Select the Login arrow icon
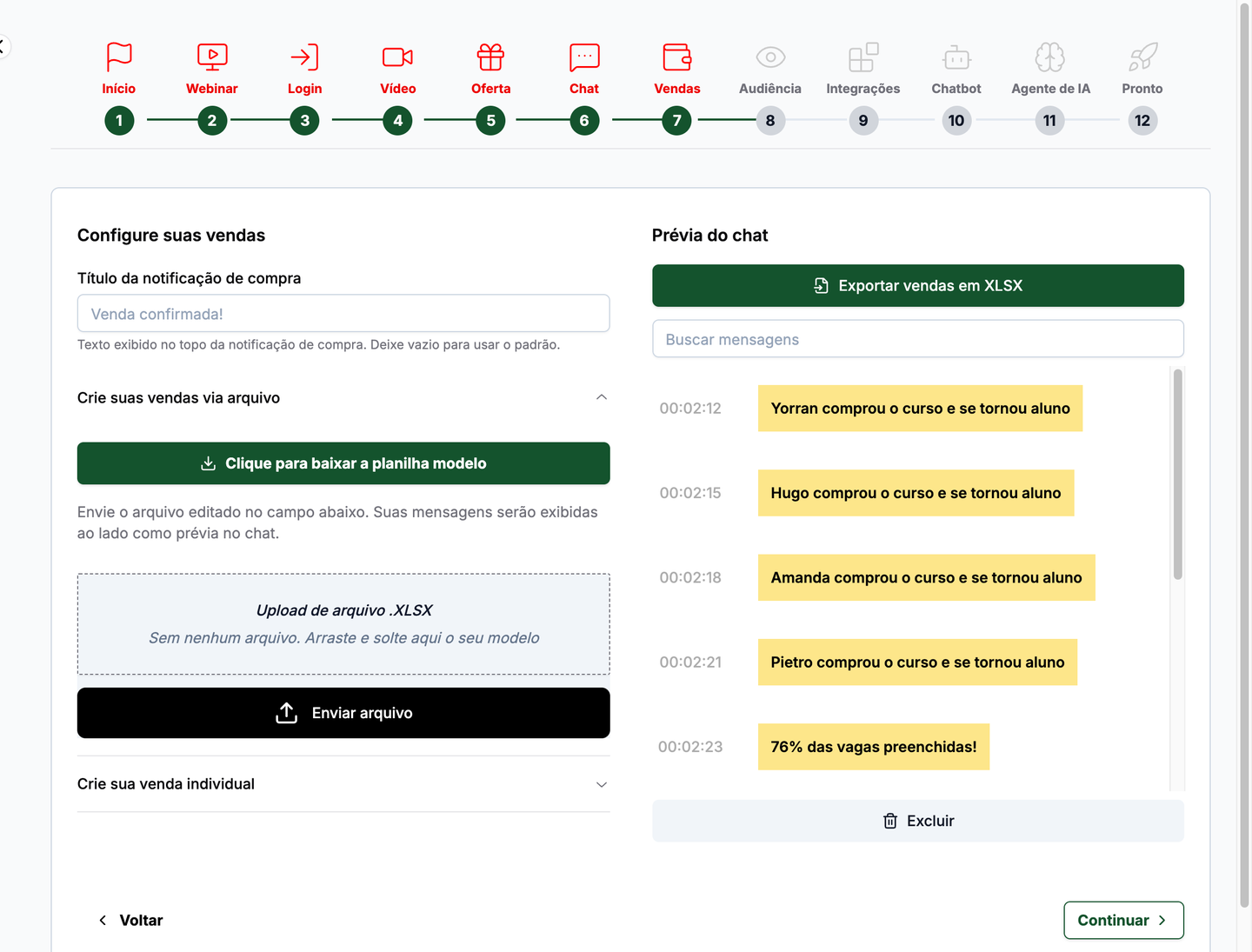 point(304,57)
